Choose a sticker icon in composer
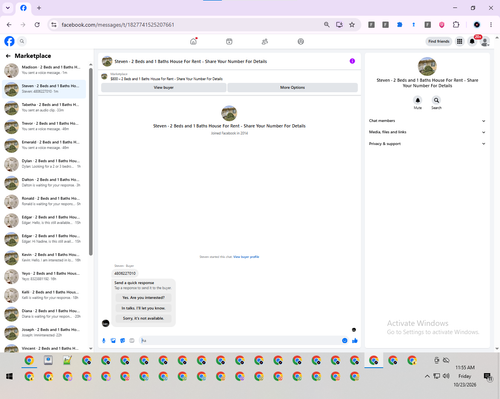The width and height of the screenshot is (500, 399). coord(123,340)
